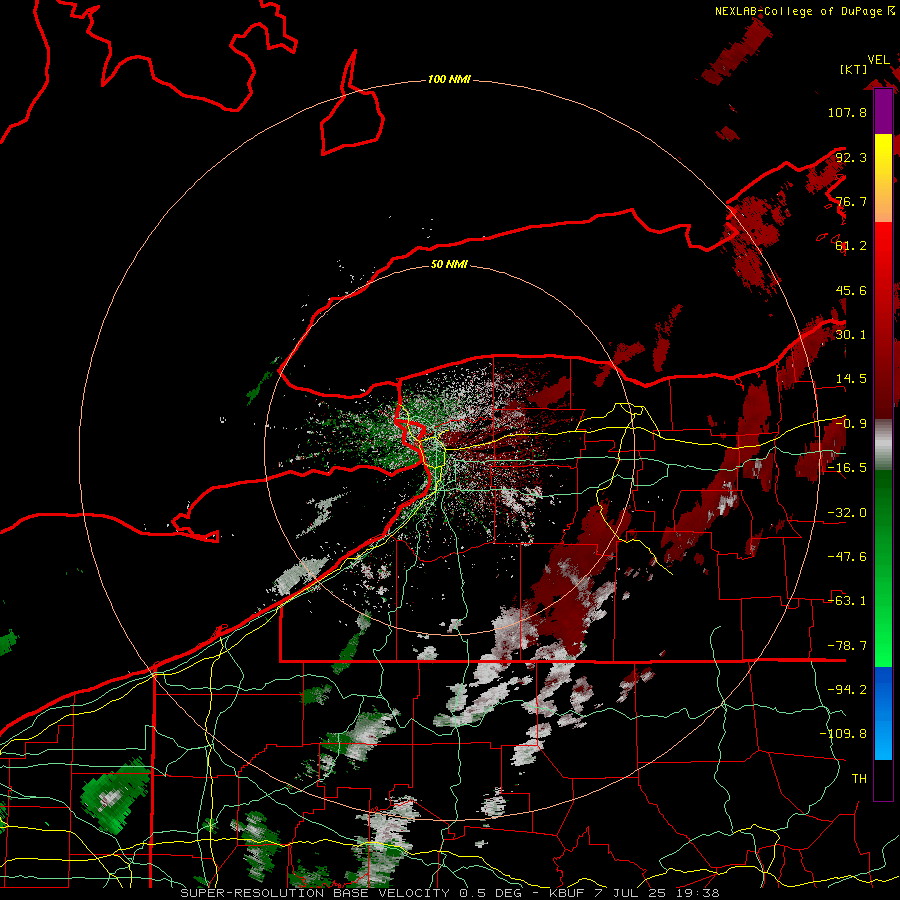This screenshot has width=900, height=900.
Task: Click the TH legend label
Action: (x=859, y=779)
